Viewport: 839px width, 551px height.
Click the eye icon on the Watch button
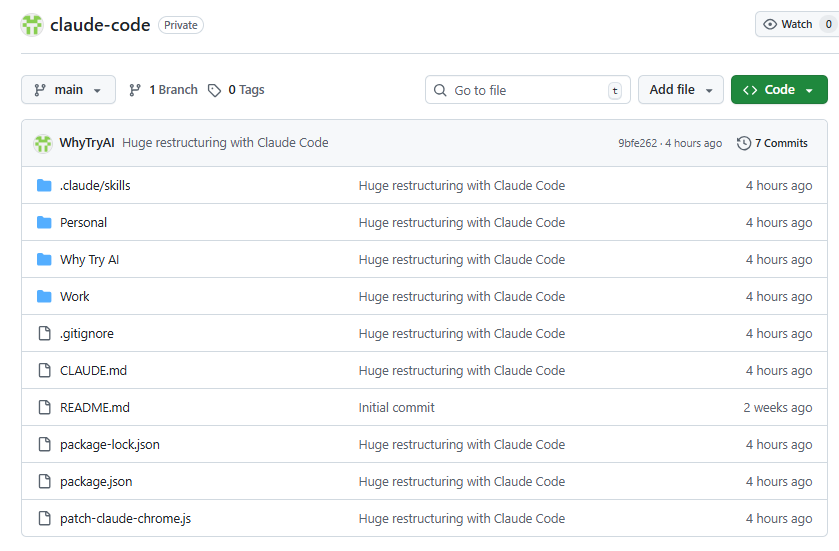[770, 24]
